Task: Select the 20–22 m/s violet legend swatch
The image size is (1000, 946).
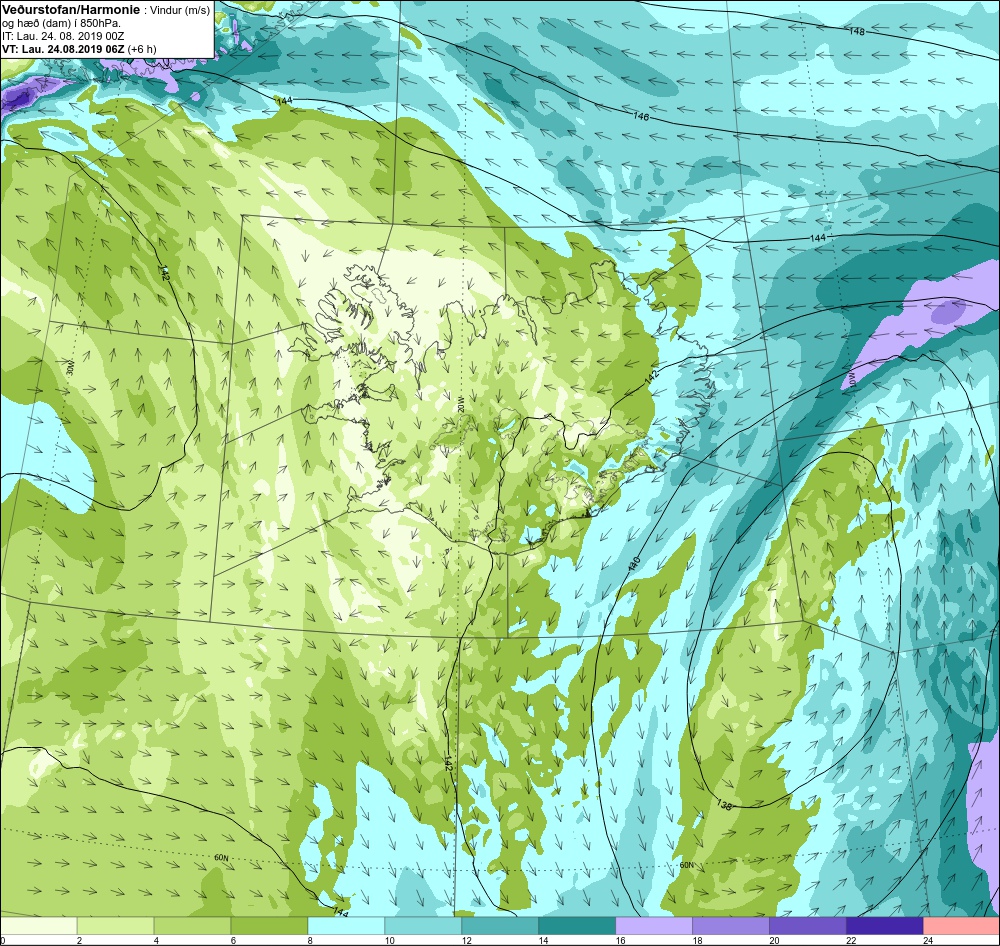Action: [807, 926]
